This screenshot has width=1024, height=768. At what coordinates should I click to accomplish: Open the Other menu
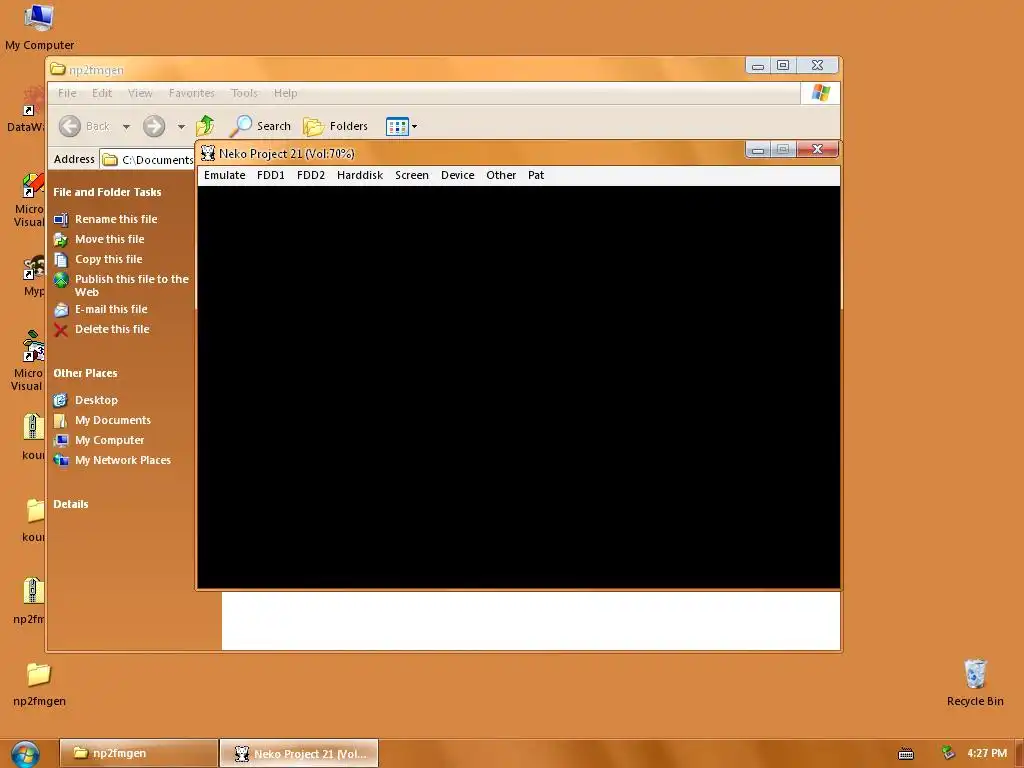pyautogui.click(x=501, y=175)
